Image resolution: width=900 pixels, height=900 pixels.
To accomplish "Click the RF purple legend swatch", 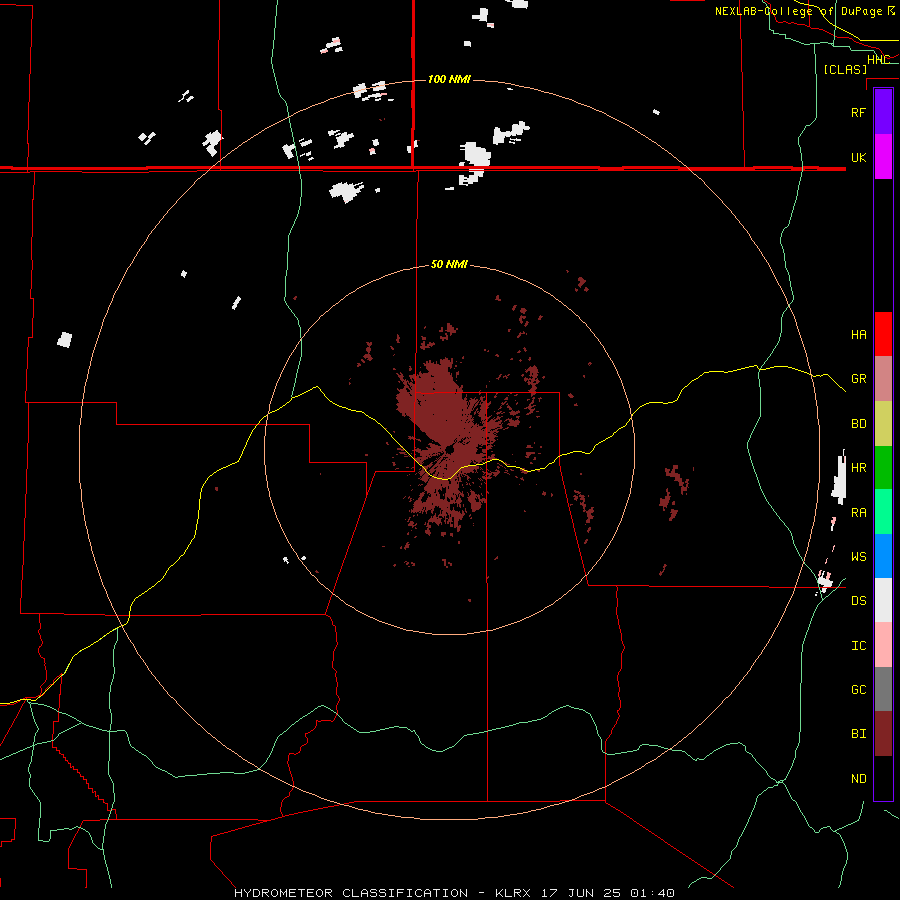I will pos(883,112).
